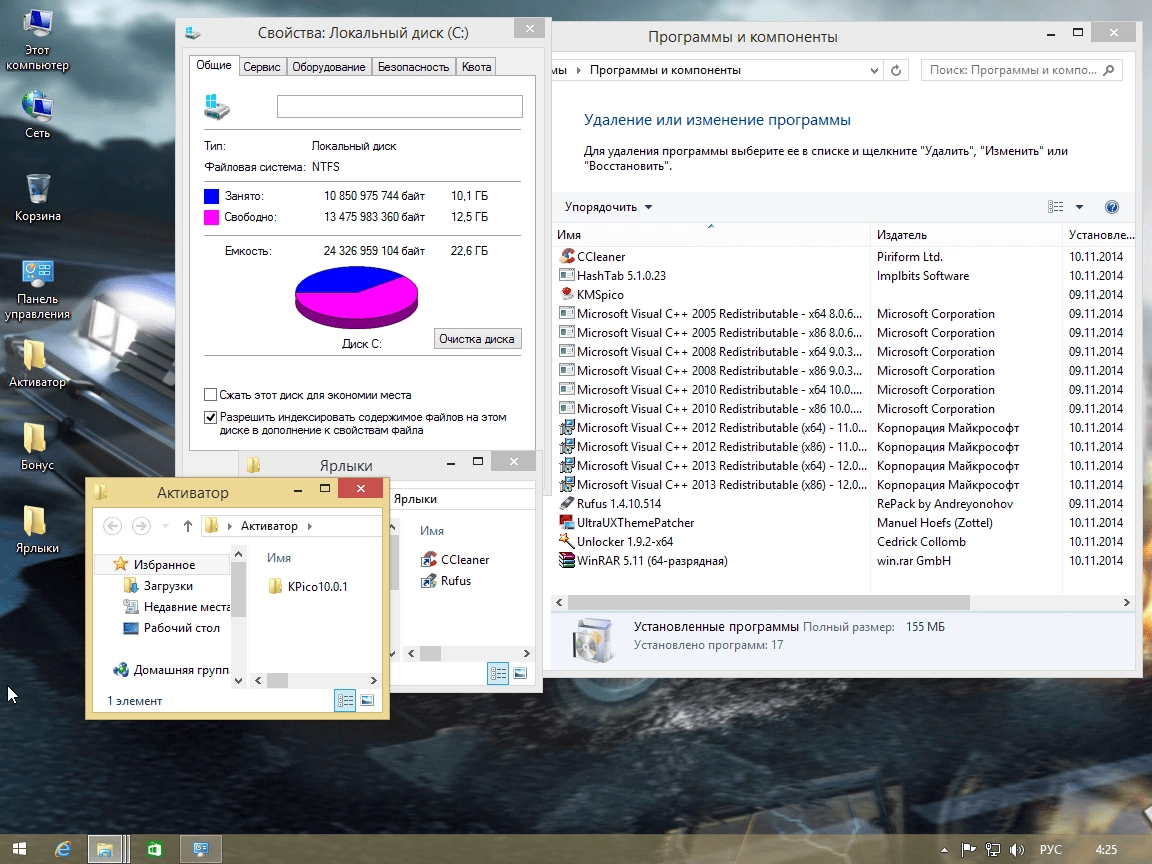Sort by Издатель column header
Screen dimensions: 1152x864
click(x=965, y=235)
